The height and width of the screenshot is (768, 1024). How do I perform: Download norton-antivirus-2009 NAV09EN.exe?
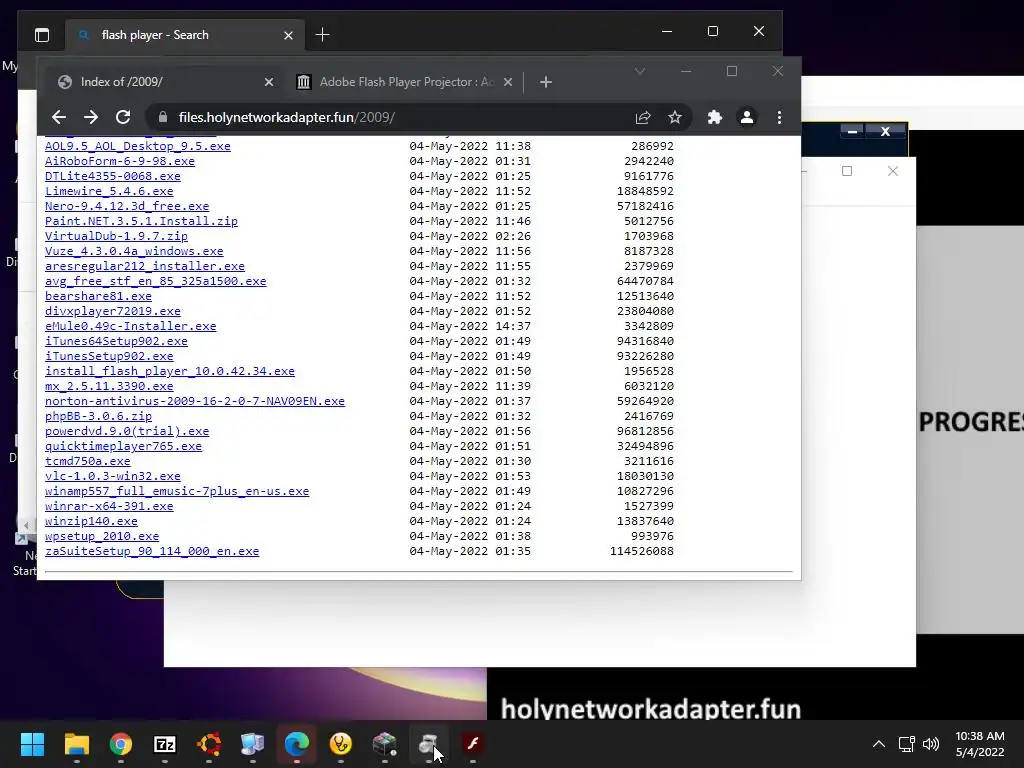(x=195, y=402)
